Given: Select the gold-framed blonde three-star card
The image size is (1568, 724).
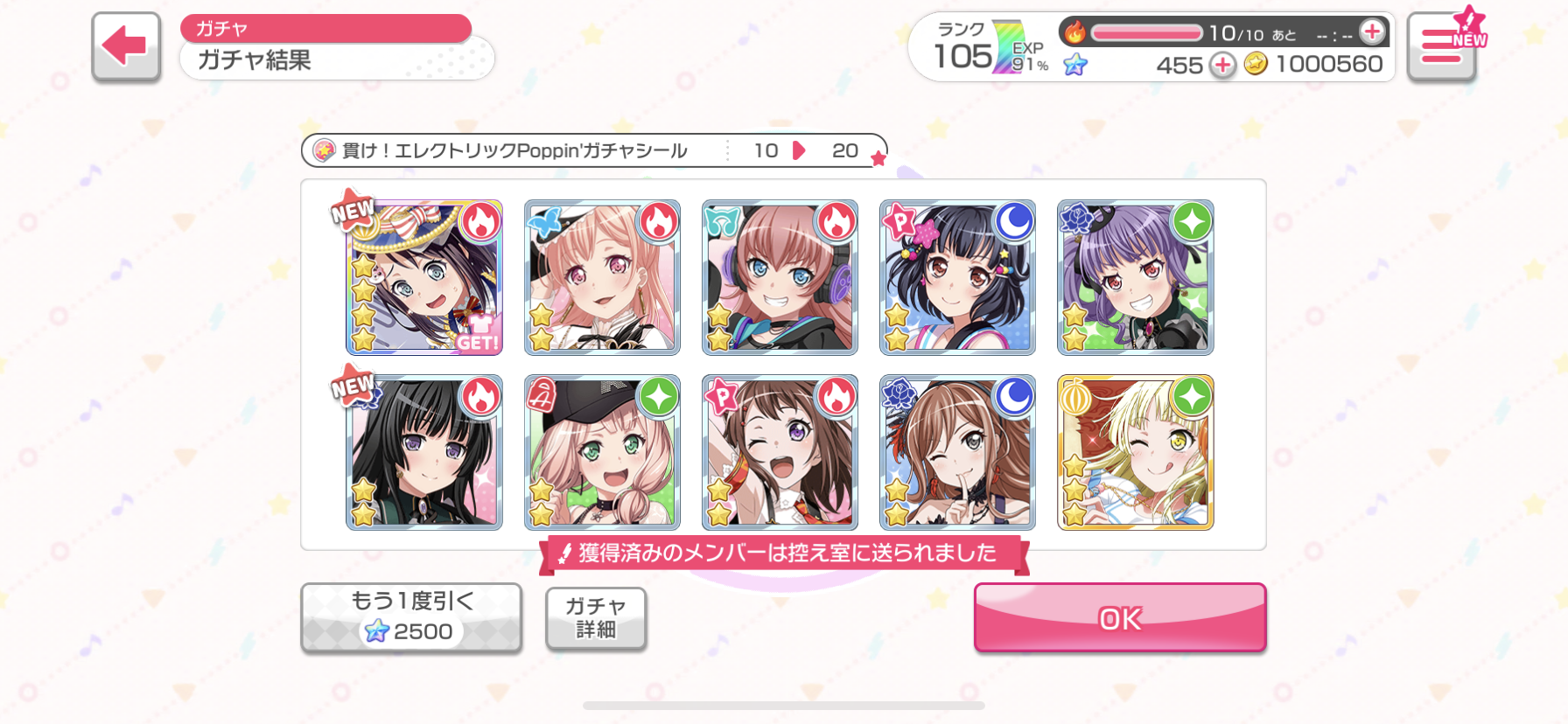Looking at the screenshot, I should click(1135, 453).
